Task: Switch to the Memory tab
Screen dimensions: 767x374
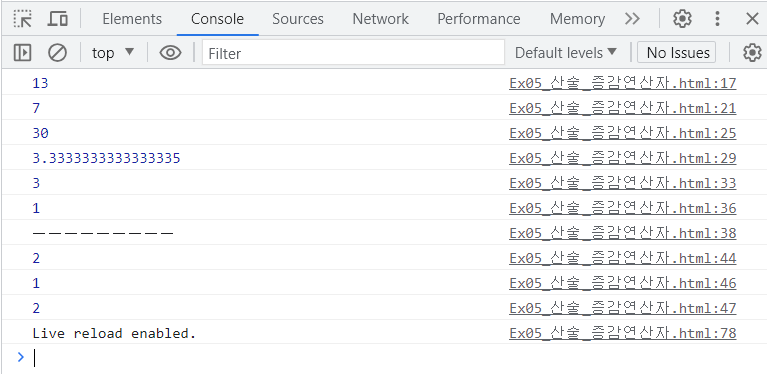Action: pyautogui.click(x=577, y=19)
